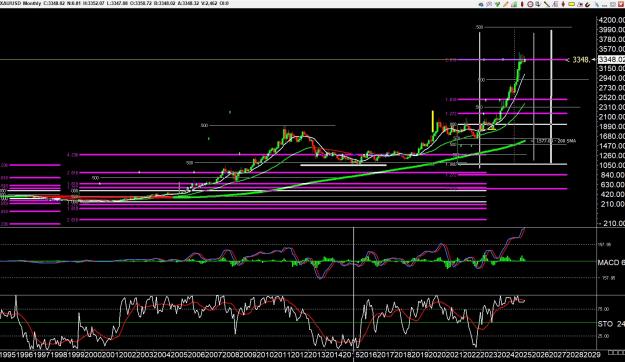Click the MACD indicator panel label
The image size is (625, 362).
pos(611,262)
